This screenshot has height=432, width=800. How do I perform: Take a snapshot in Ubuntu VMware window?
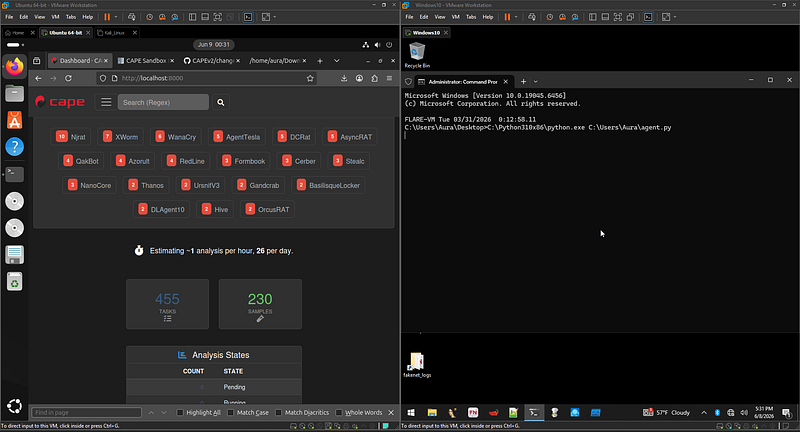(149, 17)
